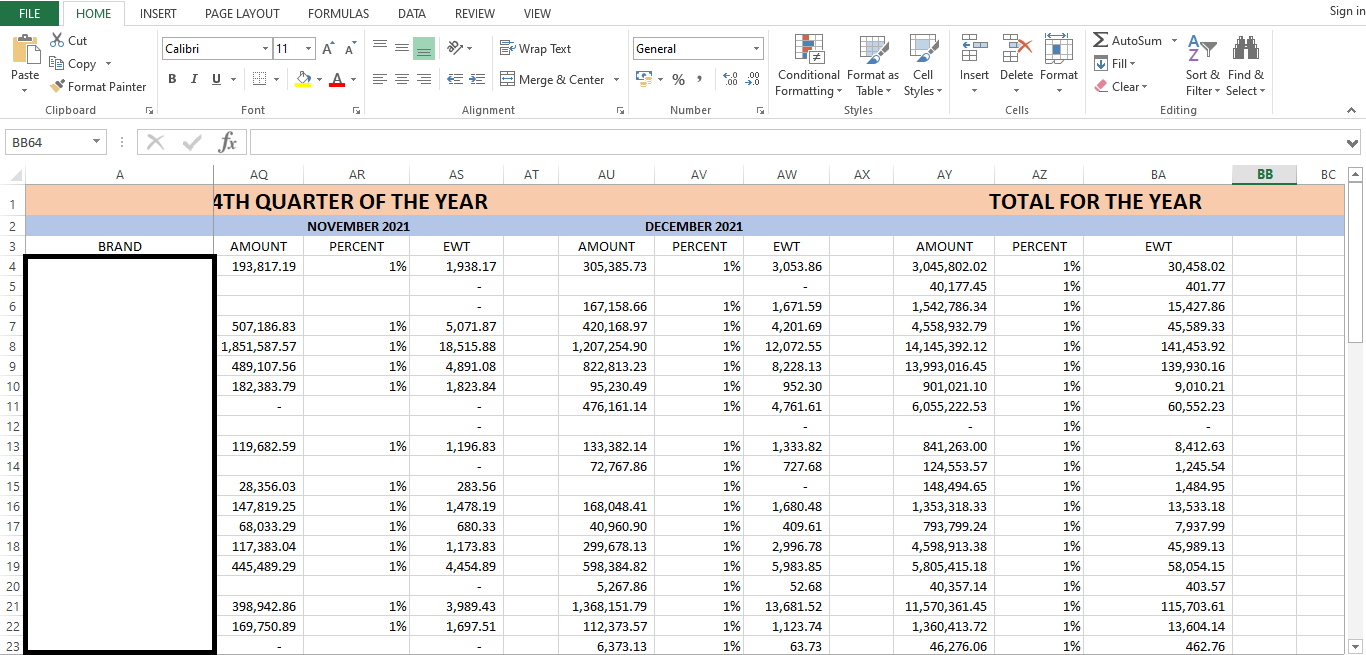The width and height of the screenshot is (1366, 655).
Task: Switch to the INSERT tab
Action: (158, 13)
